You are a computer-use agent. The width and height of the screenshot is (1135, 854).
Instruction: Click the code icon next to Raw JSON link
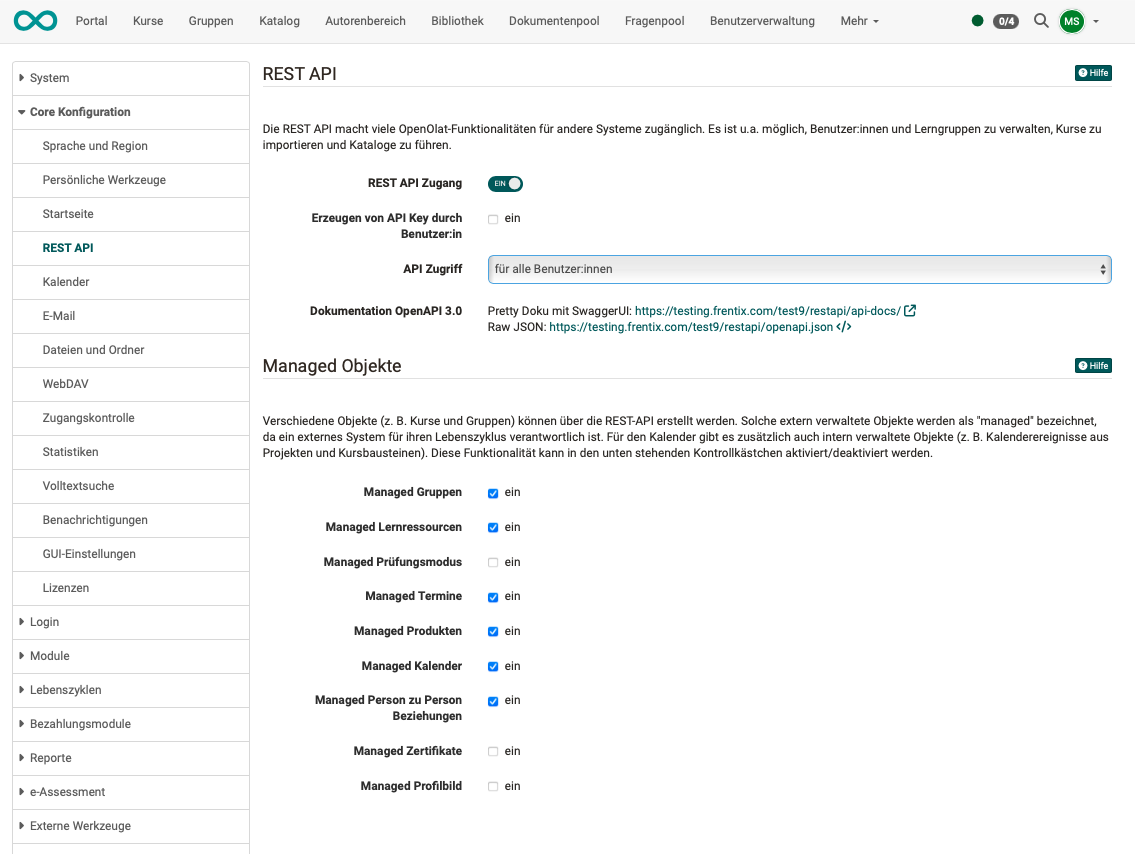point(846,326)
